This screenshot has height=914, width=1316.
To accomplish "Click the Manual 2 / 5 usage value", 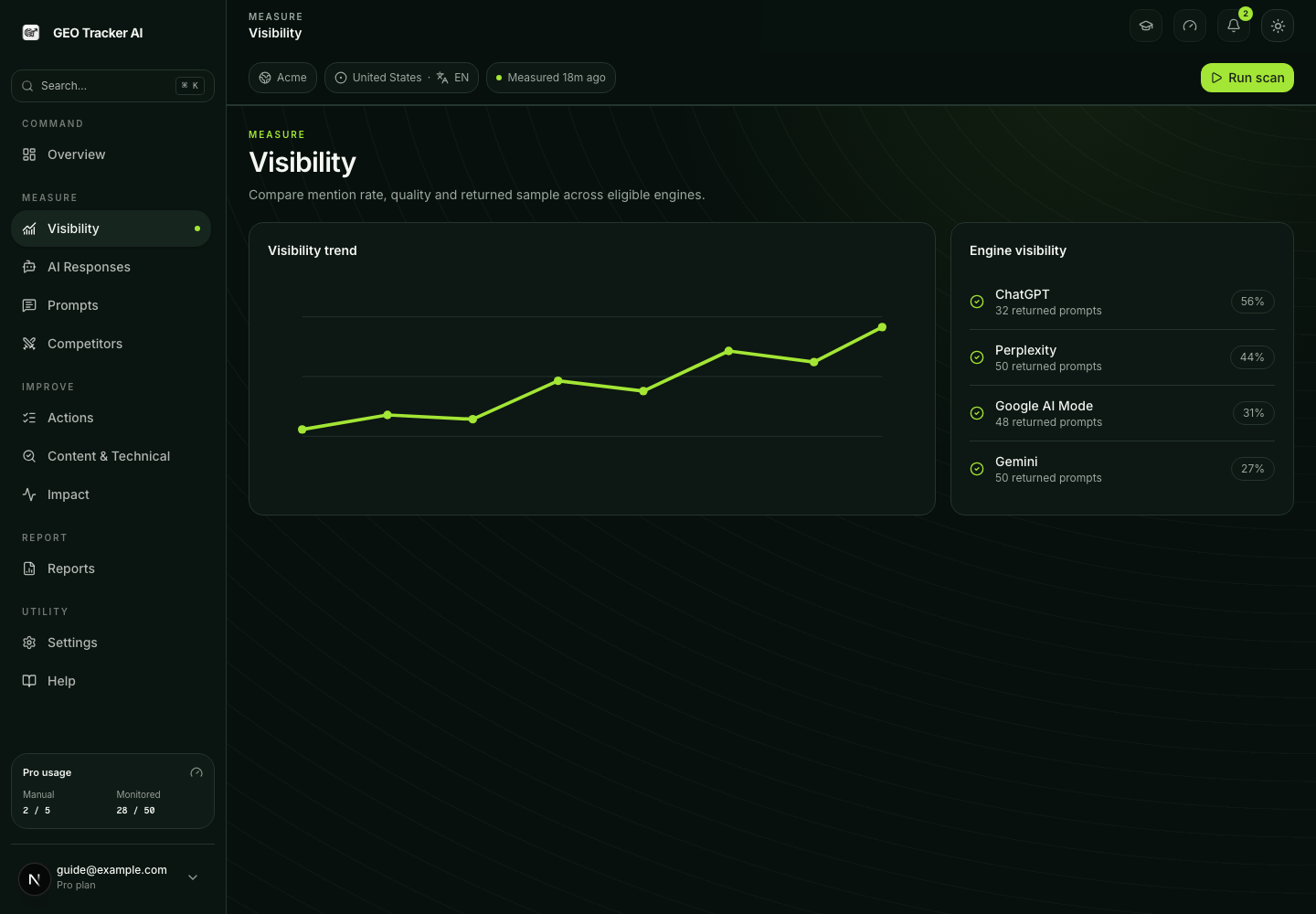I will (x=37, y=811).
